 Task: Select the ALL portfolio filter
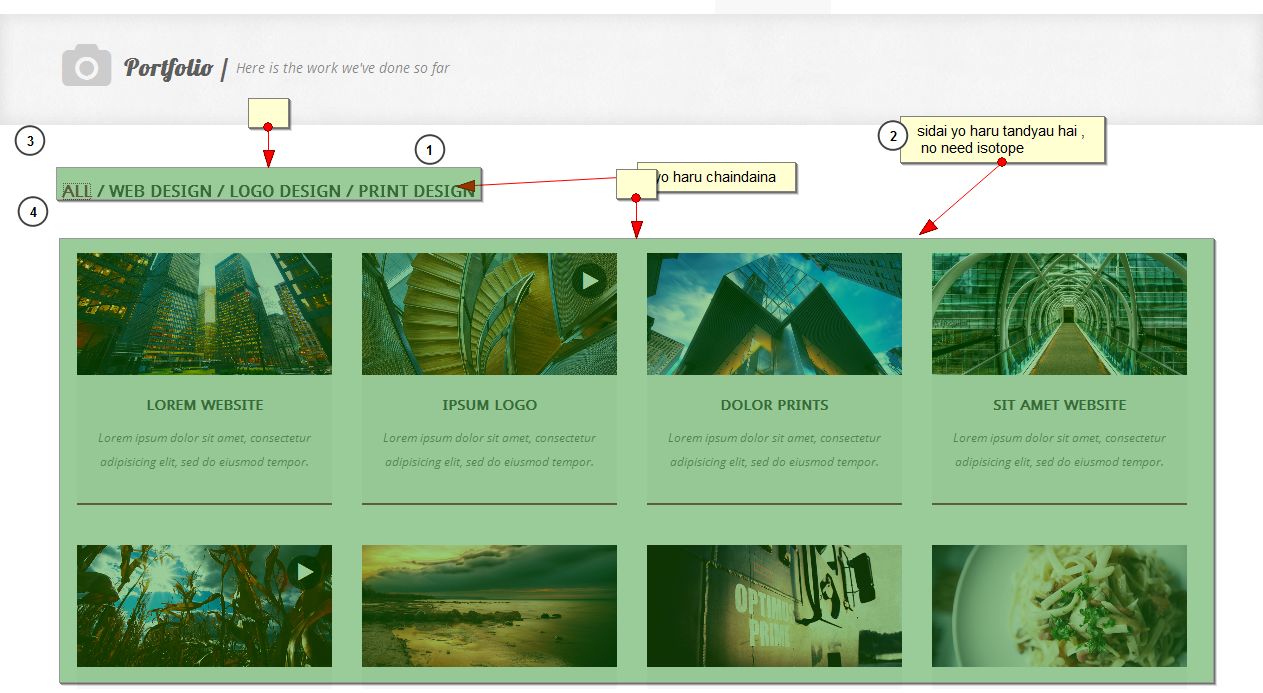[x=76, y=191]
